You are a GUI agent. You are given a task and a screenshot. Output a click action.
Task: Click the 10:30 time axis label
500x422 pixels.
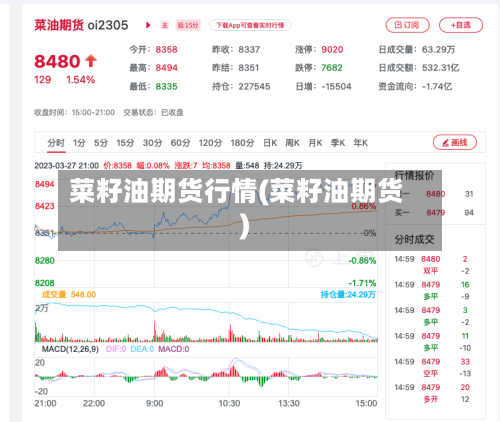tap(229, 404)
